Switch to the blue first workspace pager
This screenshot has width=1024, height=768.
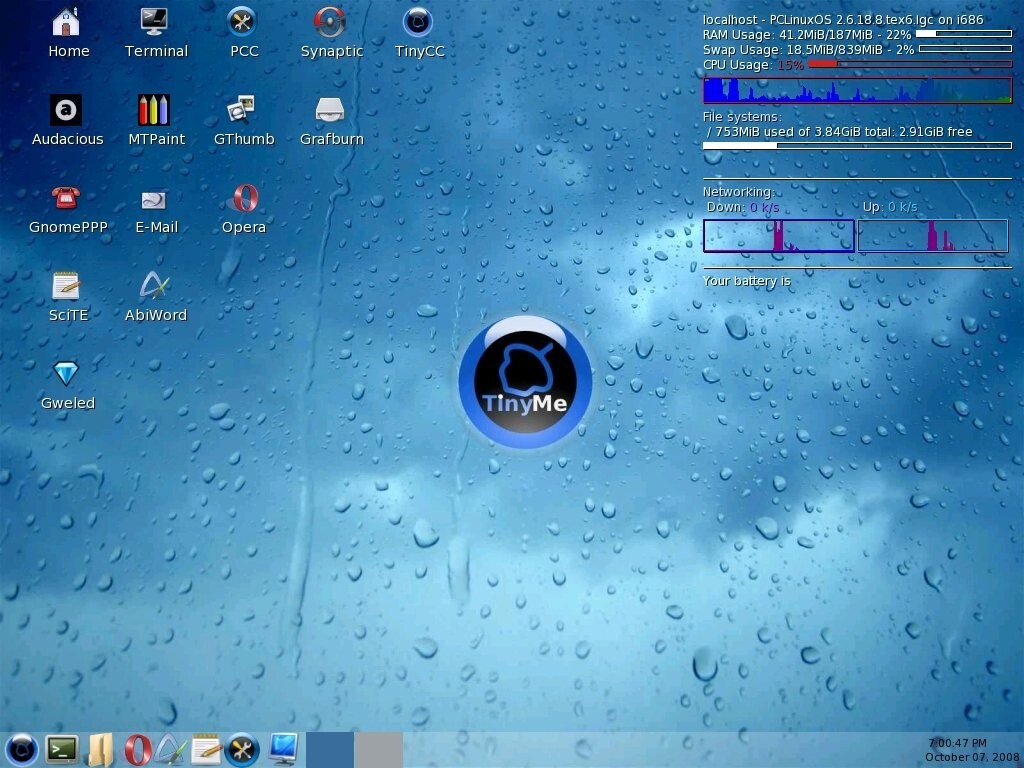click(330, 750)
